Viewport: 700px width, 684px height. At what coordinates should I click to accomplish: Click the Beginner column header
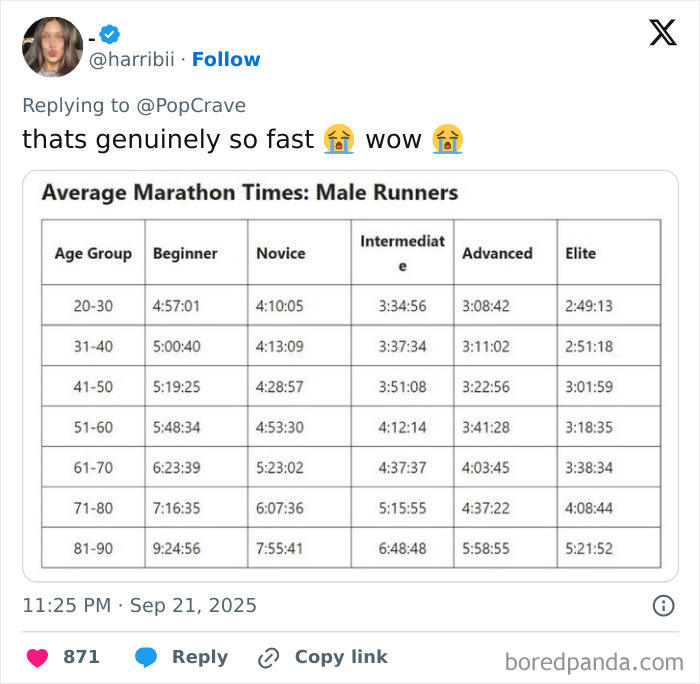(185, 253)
